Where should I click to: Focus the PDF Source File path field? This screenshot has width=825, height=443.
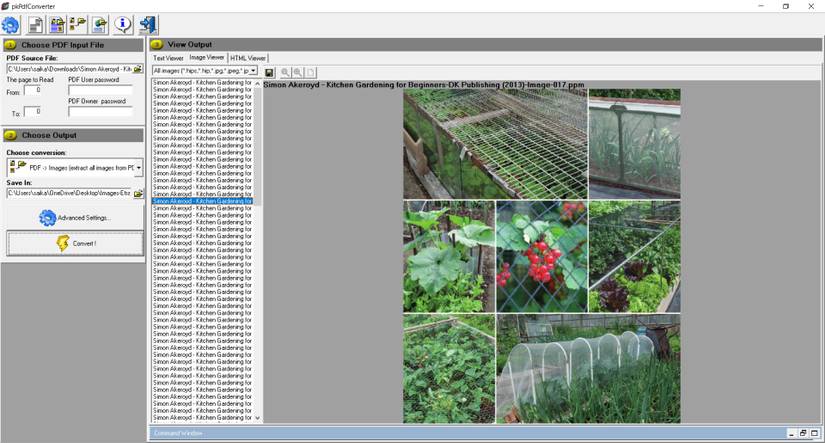pos(69,69)
